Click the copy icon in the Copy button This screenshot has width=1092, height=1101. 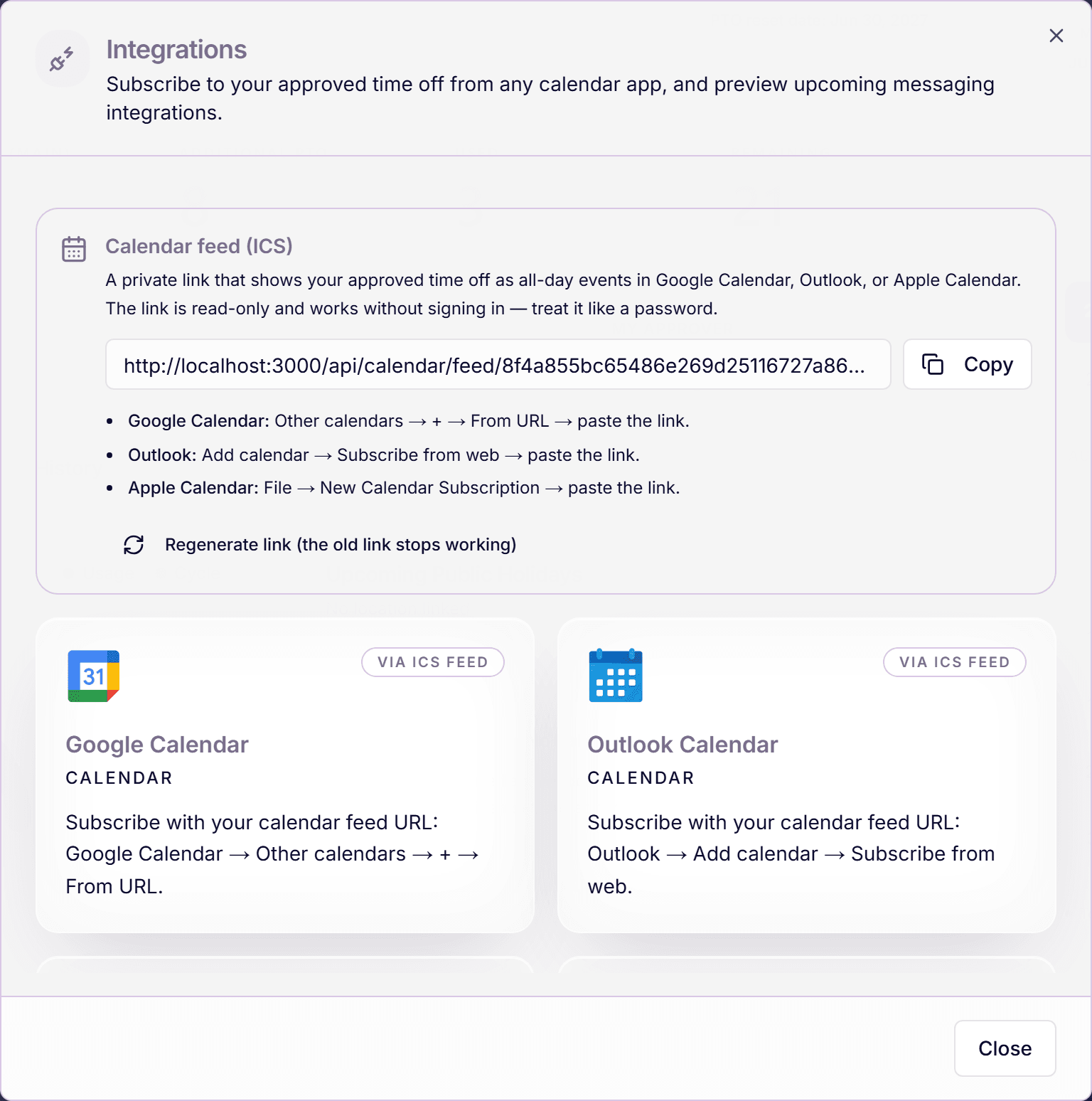pyautogui.click(x=932, y=364)
